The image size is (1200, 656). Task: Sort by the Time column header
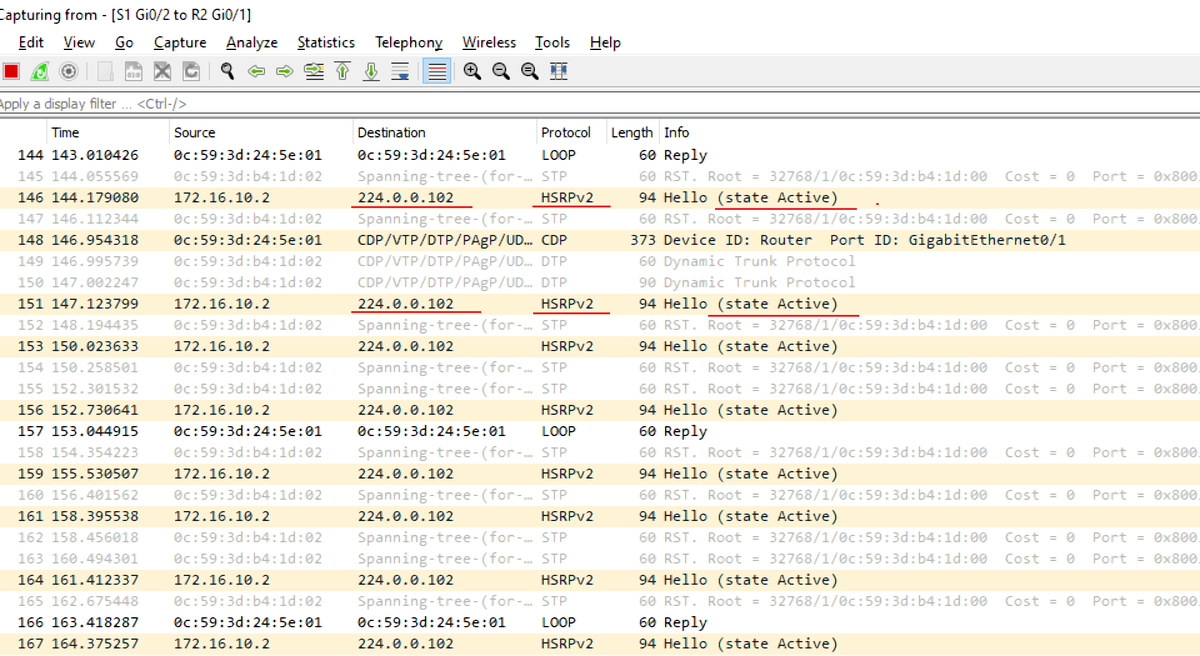109,132
